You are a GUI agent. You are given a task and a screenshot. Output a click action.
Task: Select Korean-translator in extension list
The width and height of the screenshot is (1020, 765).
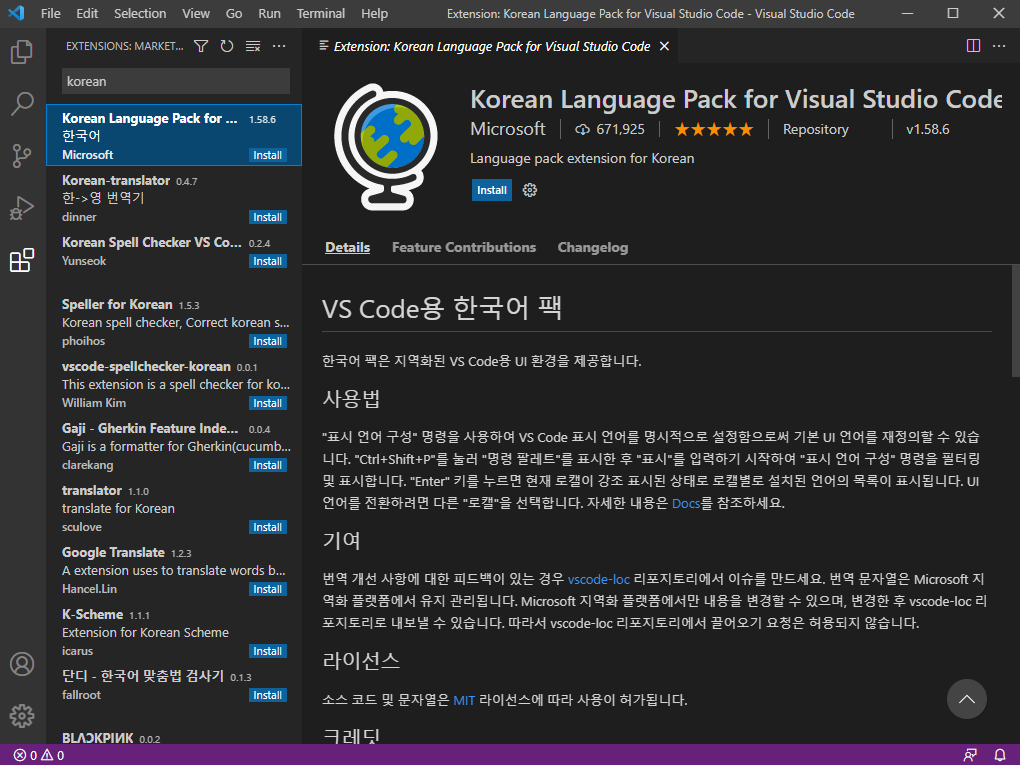[174, 198]
